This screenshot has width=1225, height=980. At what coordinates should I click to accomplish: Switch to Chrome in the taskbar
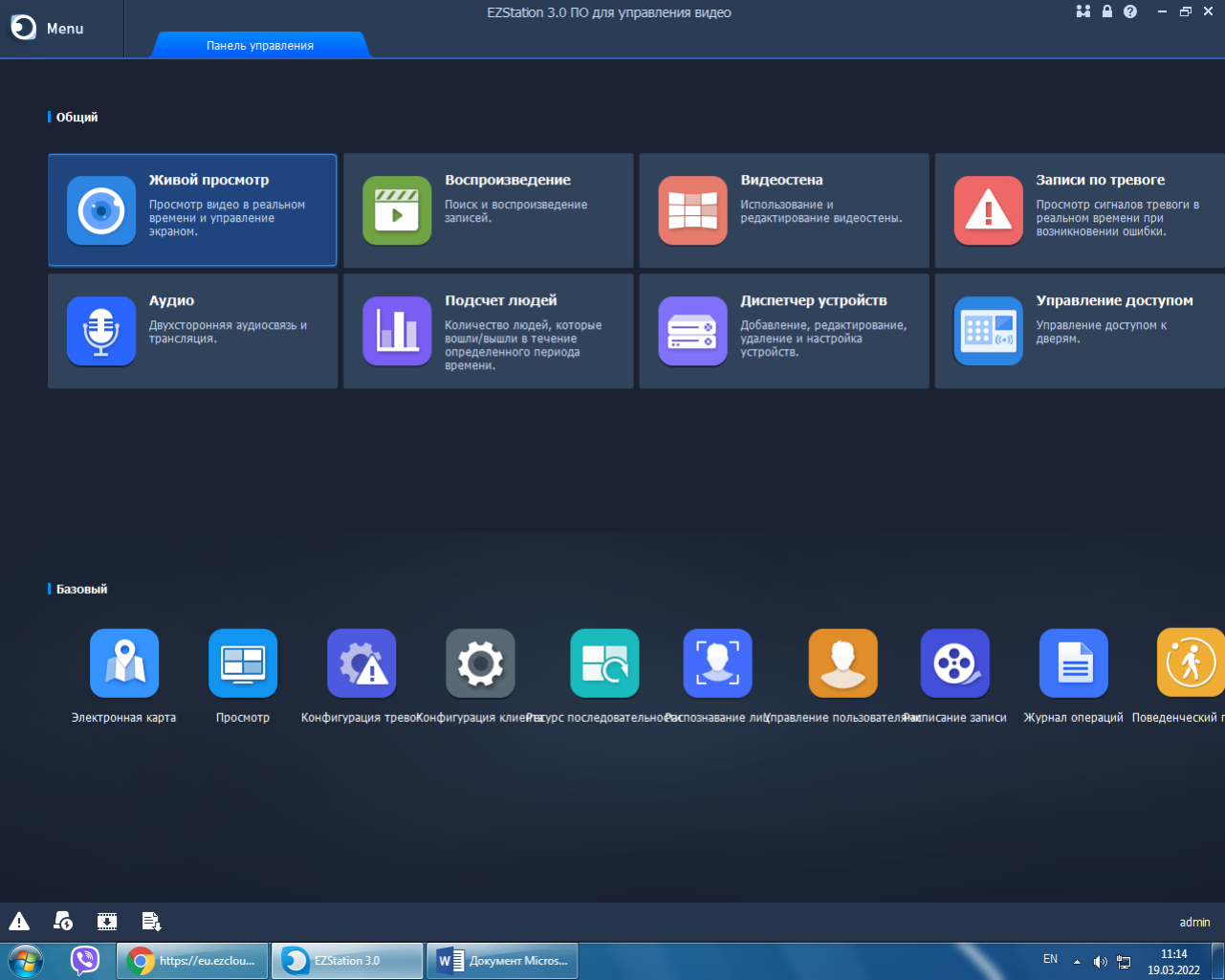click(192, 961)
